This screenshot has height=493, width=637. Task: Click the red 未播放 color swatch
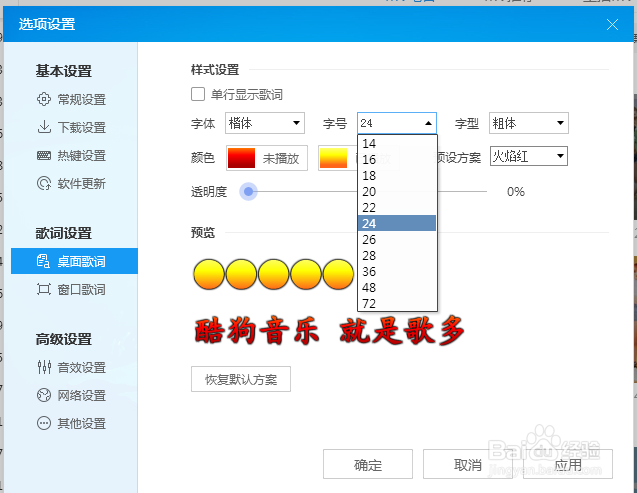241,158
